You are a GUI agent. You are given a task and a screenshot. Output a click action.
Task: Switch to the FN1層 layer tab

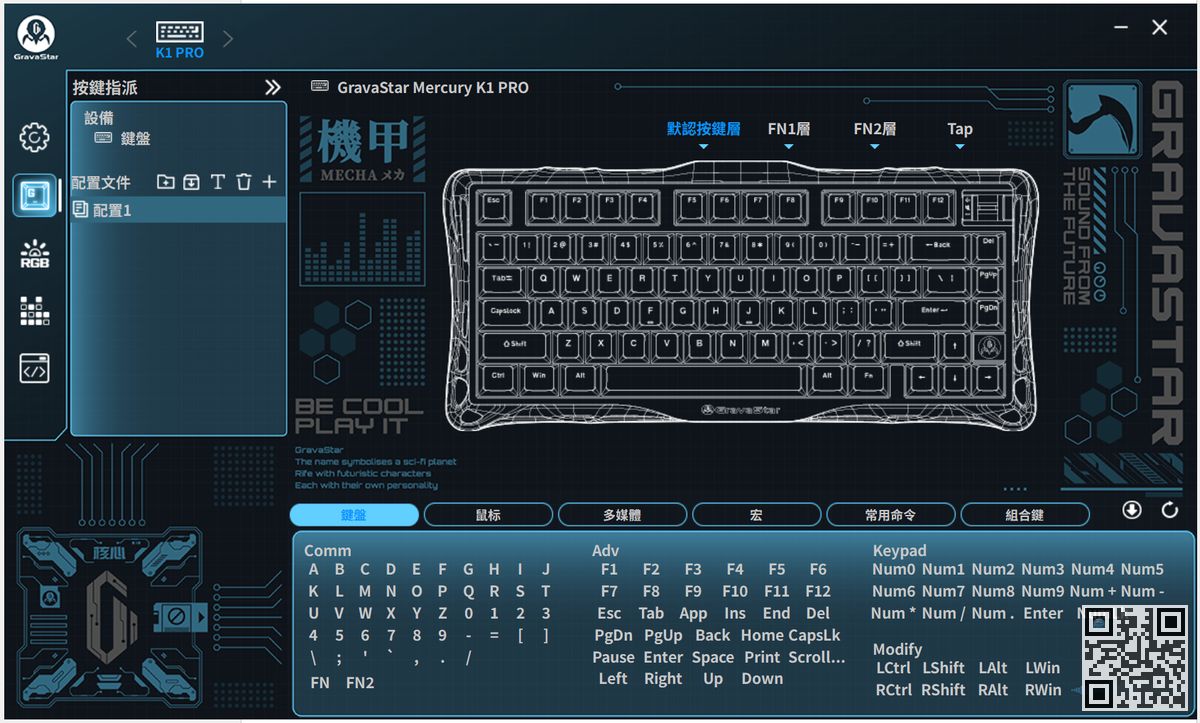tap(788, 129)
